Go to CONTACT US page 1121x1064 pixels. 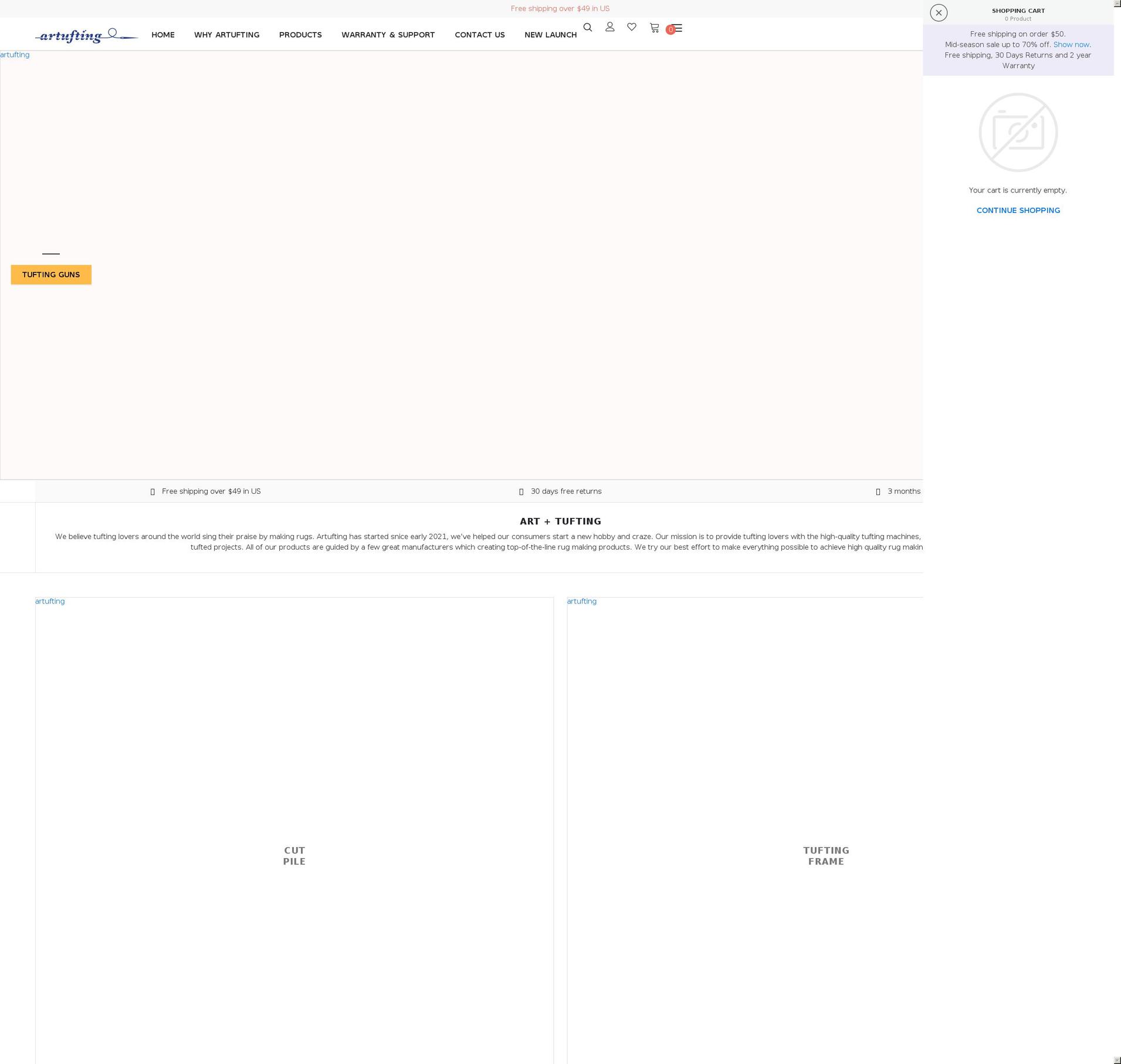[x=479, y=35]
